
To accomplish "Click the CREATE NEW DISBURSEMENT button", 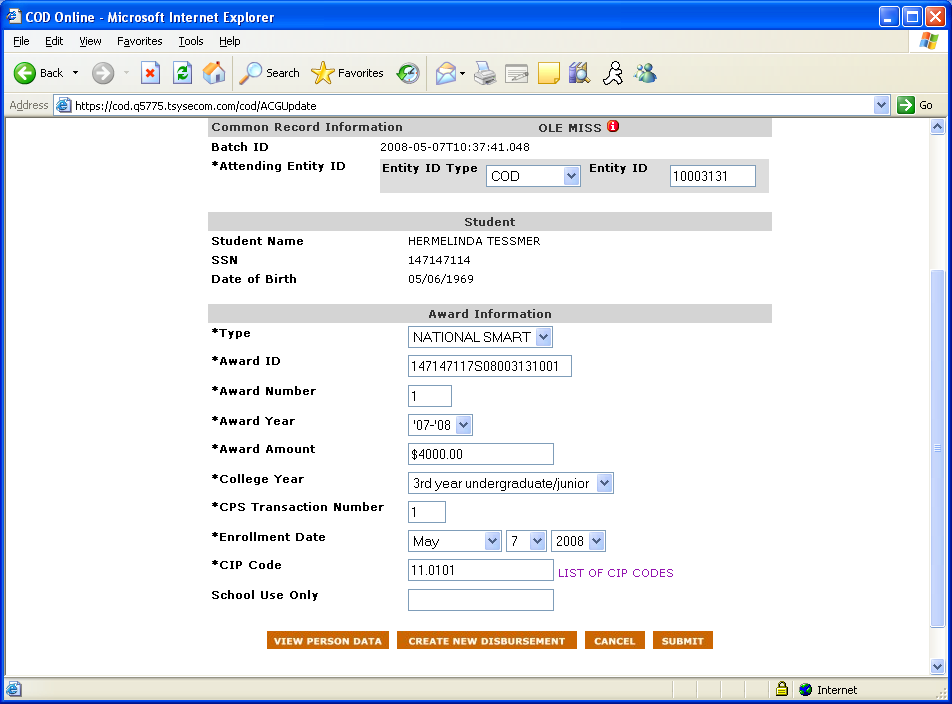I will pyautogui.click(x=487, y=640).
